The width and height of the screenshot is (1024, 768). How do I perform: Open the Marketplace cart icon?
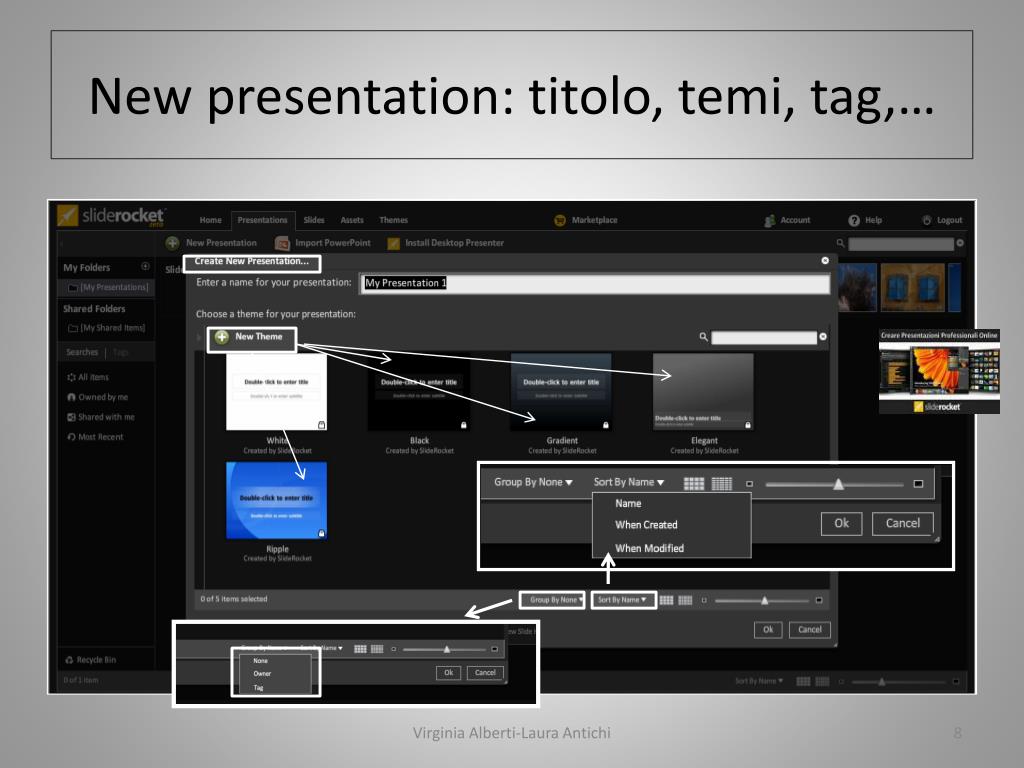point(560,221)
